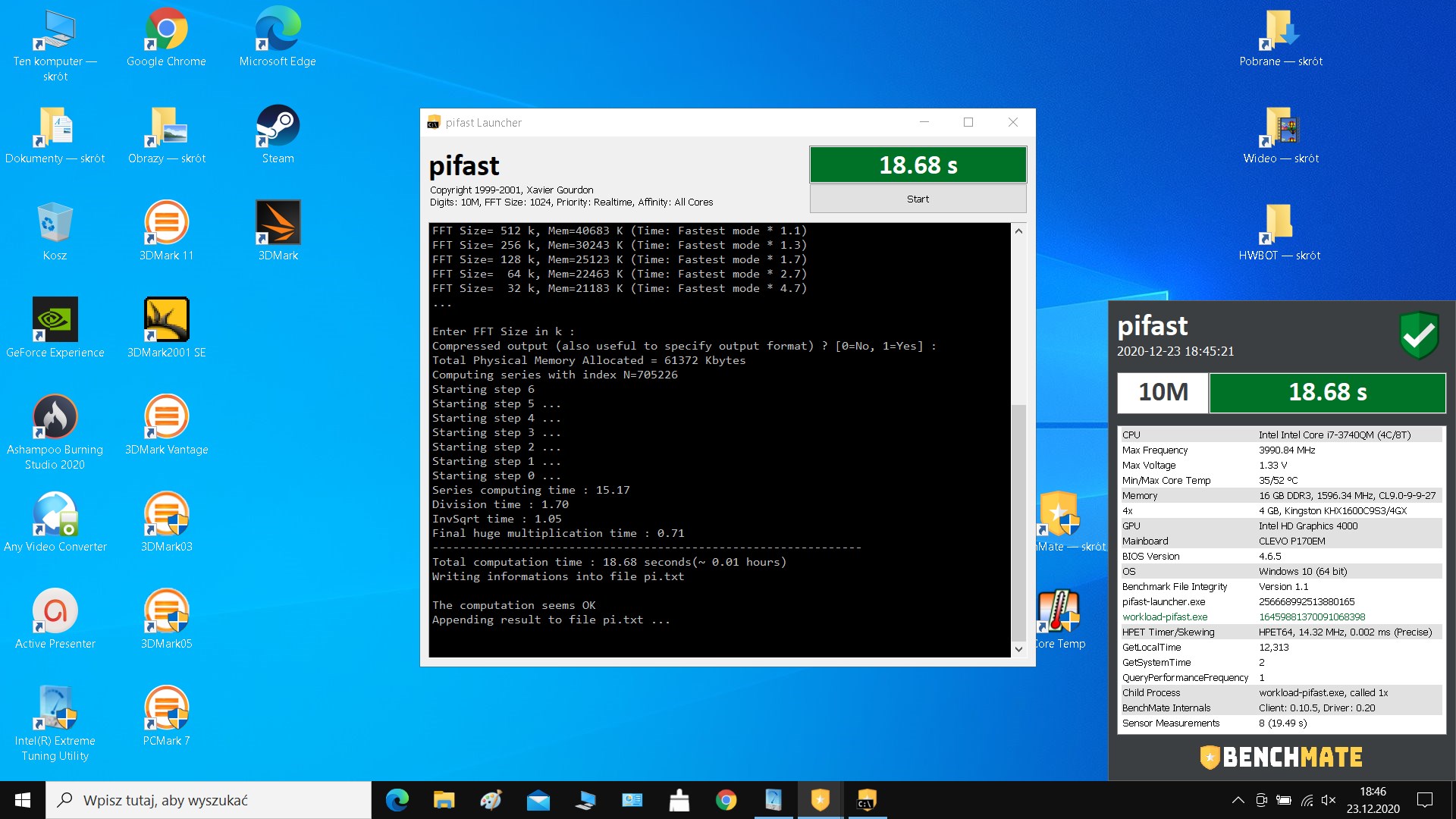Close the pifast Launcher window
Screen dimensions: 1456x819
pos(1013,122)
